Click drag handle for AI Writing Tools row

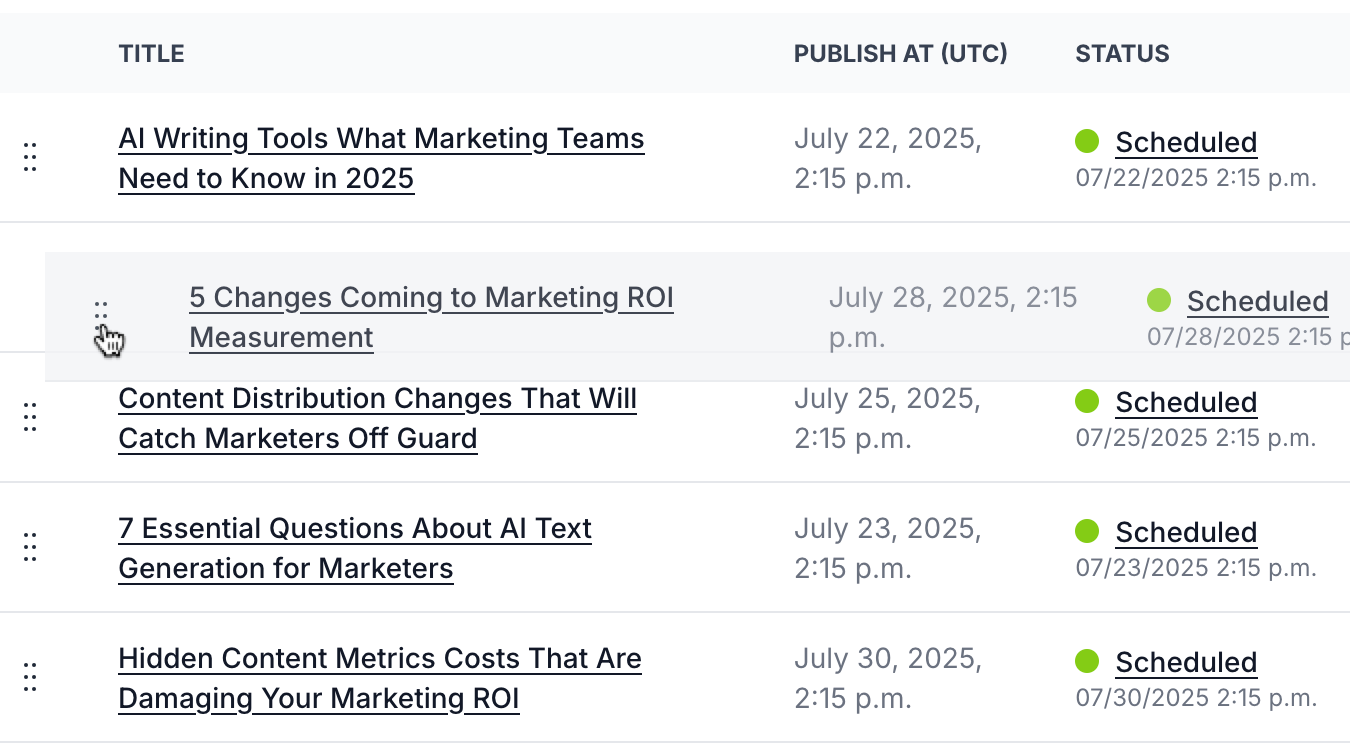click(30, 157)
